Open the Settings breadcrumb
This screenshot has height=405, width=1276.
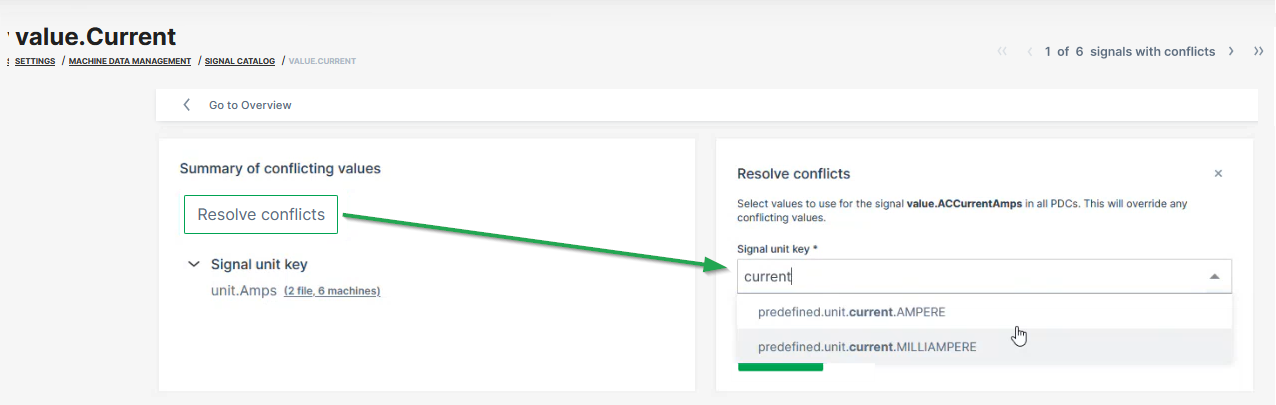(x=35, y=61)
